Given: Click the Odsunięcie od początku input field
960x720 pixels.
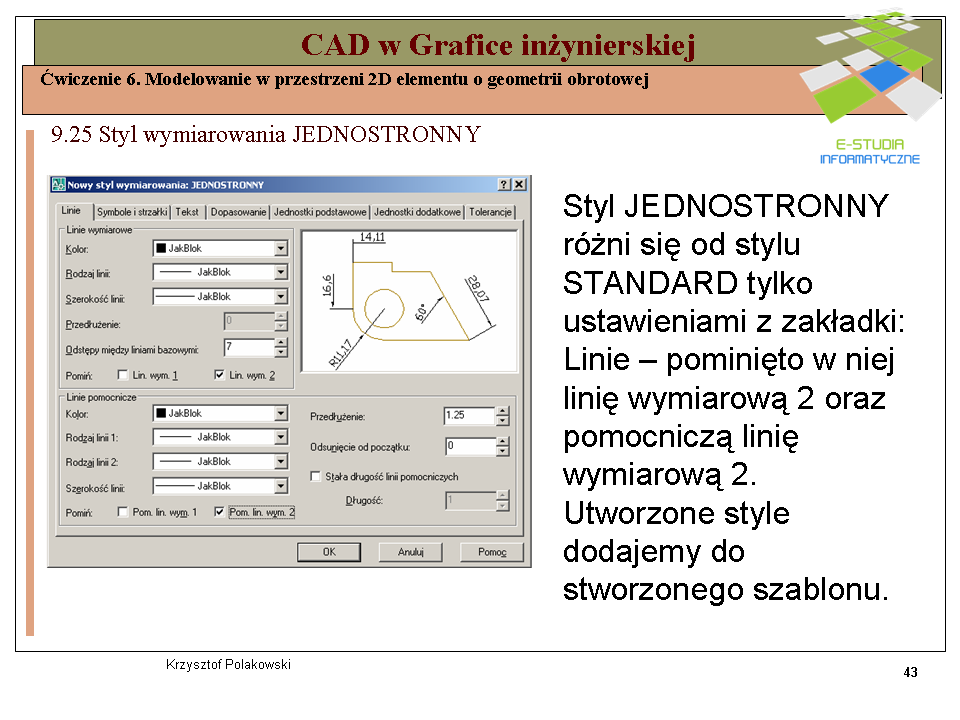Looking at the screenshot, I should coord(468,447).
